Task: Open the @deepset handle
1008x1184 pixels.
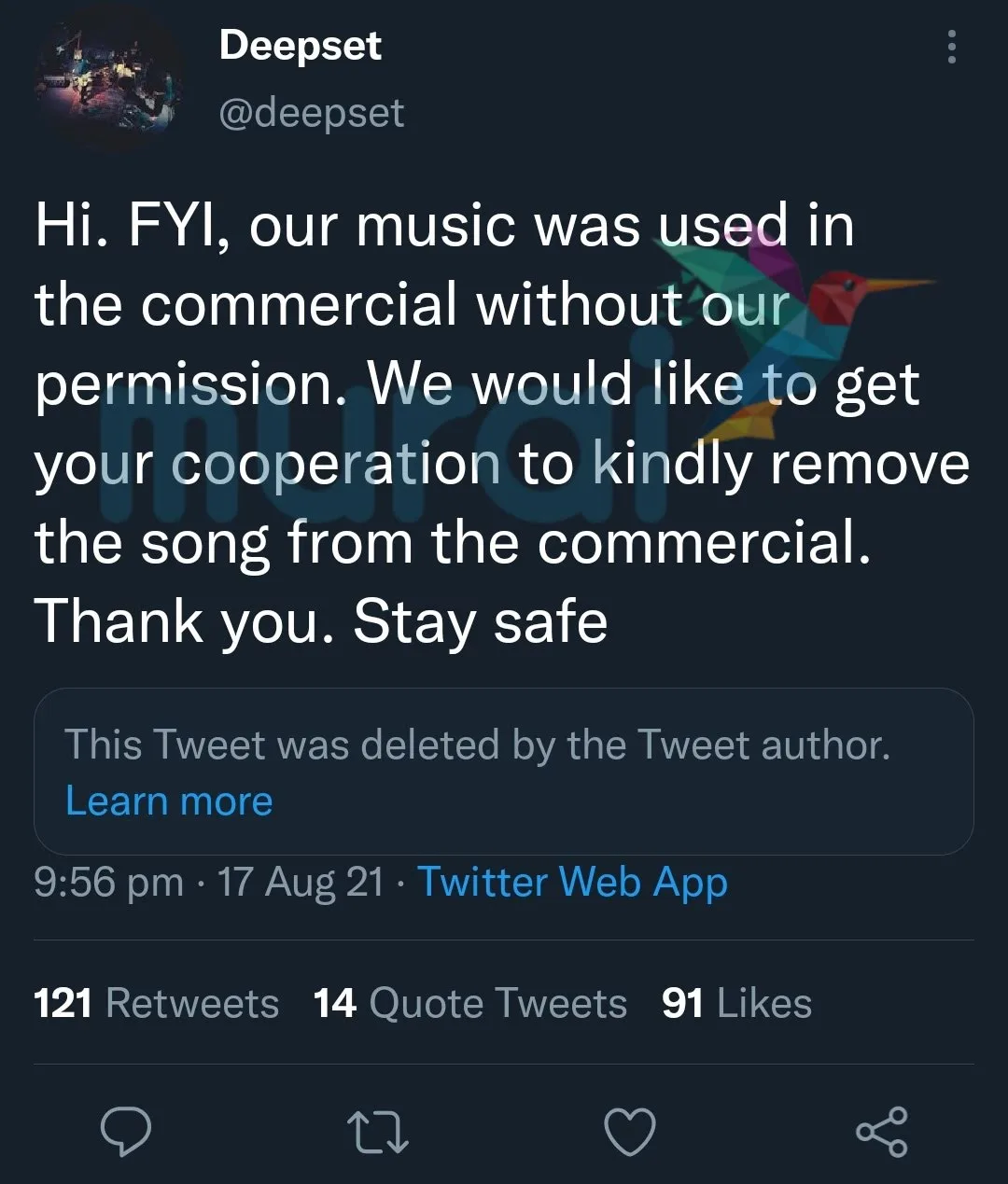Action: [x=312, y=114]
